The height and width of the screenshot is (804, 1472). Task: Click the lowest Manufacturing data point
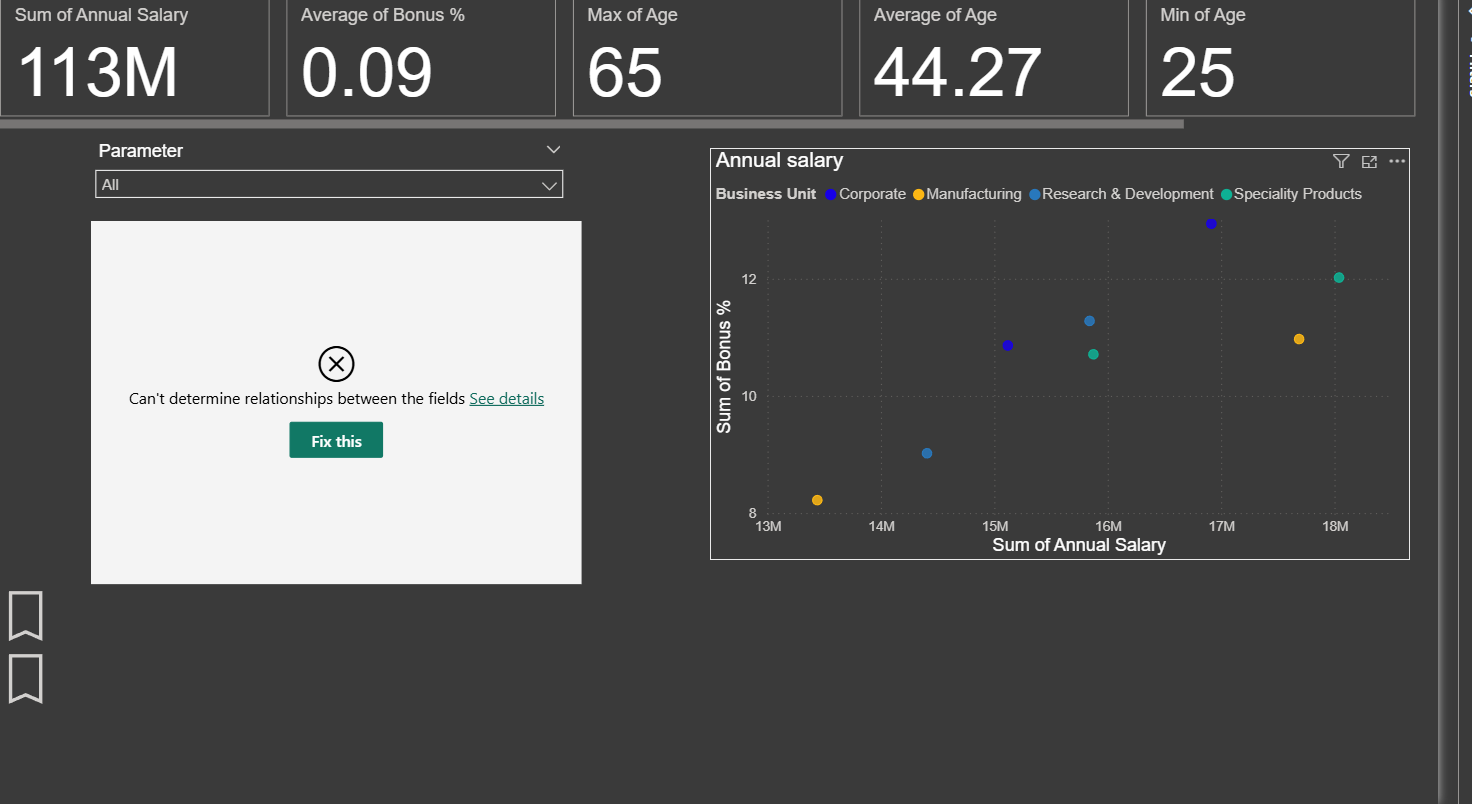817,500
